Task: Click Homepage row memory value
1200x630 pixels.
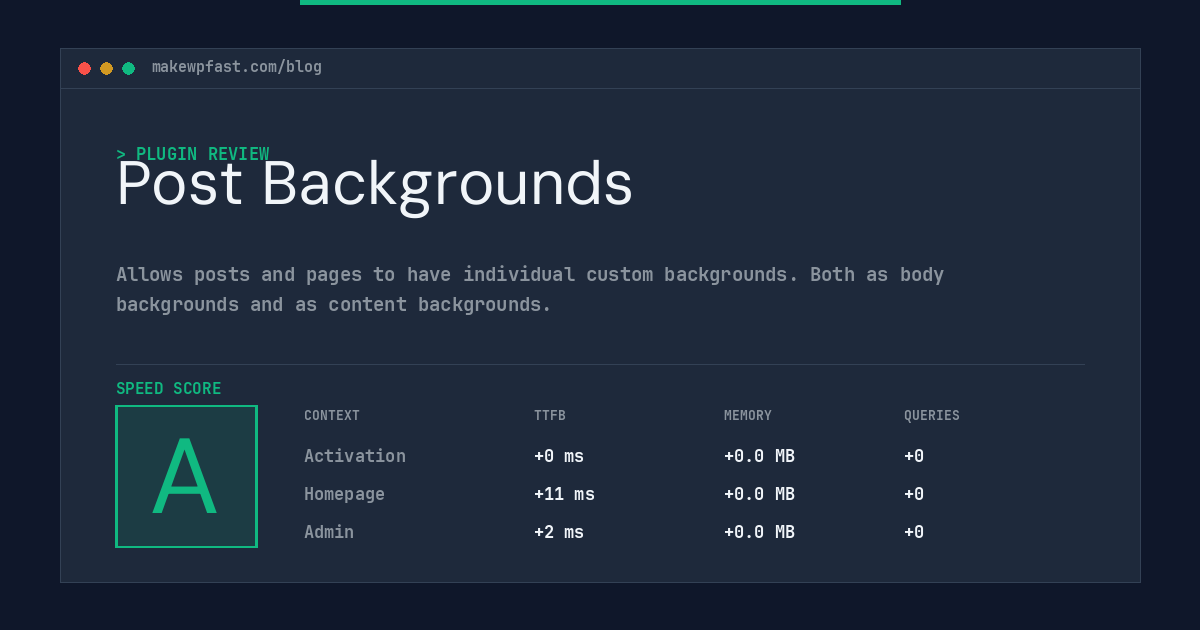Action: (x=759, y=494)
